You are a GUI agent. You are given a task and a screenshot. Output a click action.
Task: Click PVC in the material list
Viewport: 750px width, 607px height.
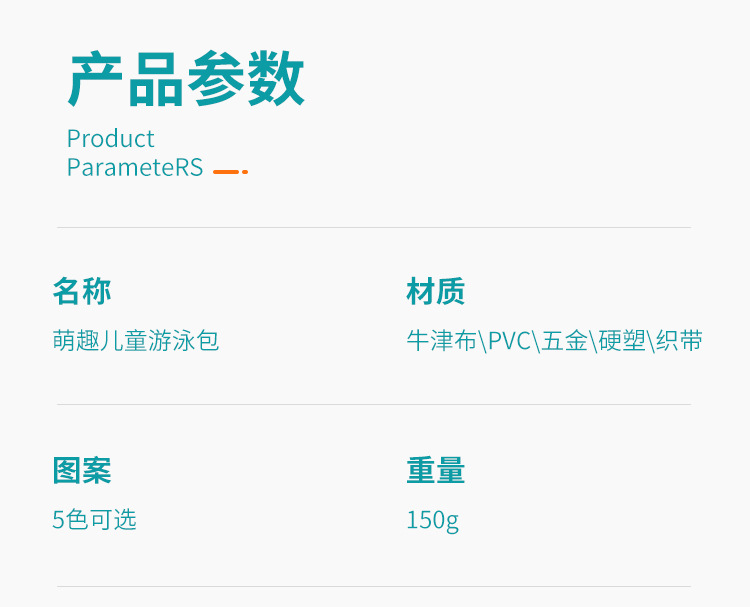[x=509, y=341]
